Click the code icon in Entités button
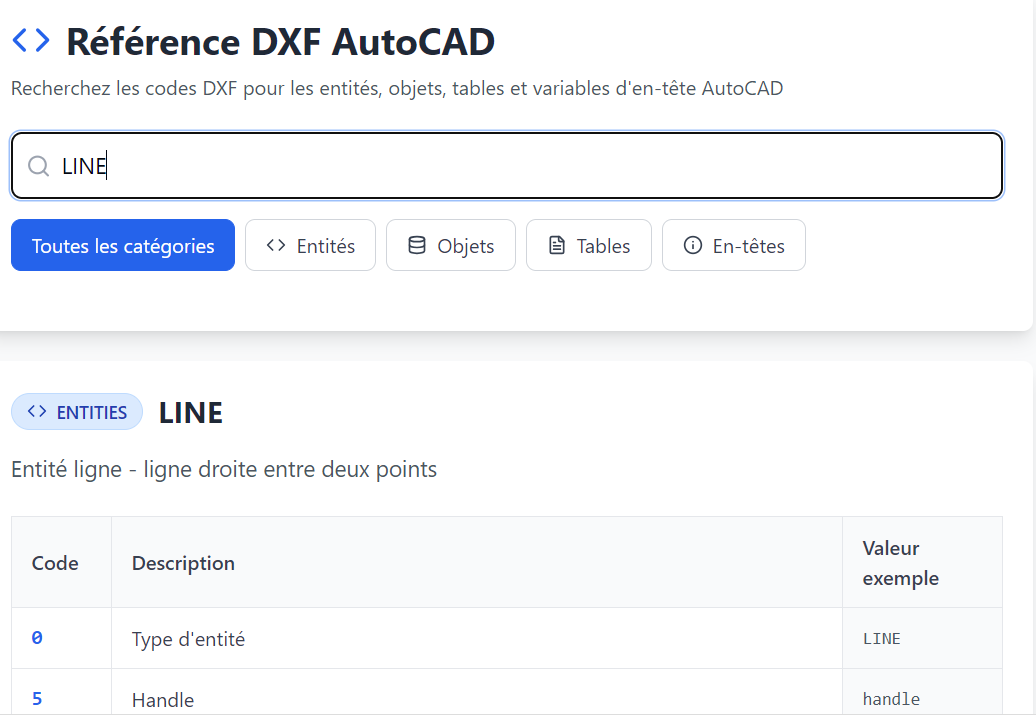 tap(276, 245)
